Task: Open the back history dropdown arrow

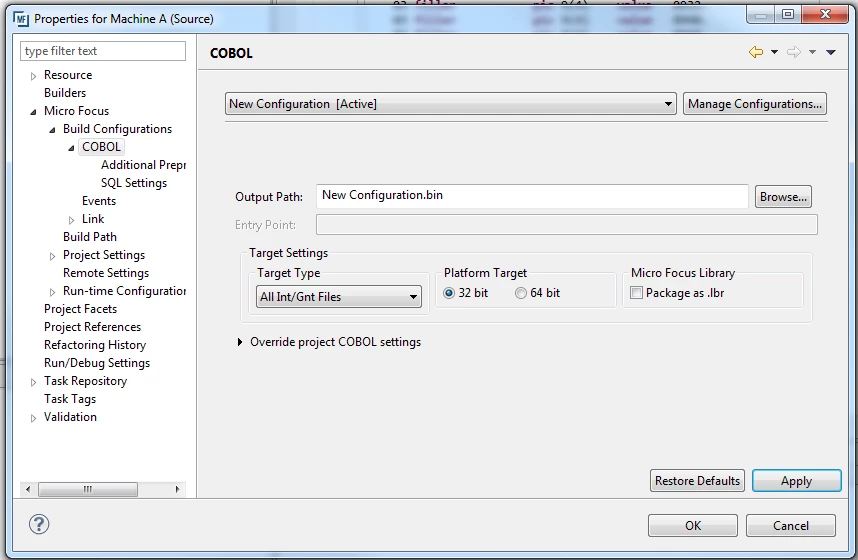Action: (774, 52)
